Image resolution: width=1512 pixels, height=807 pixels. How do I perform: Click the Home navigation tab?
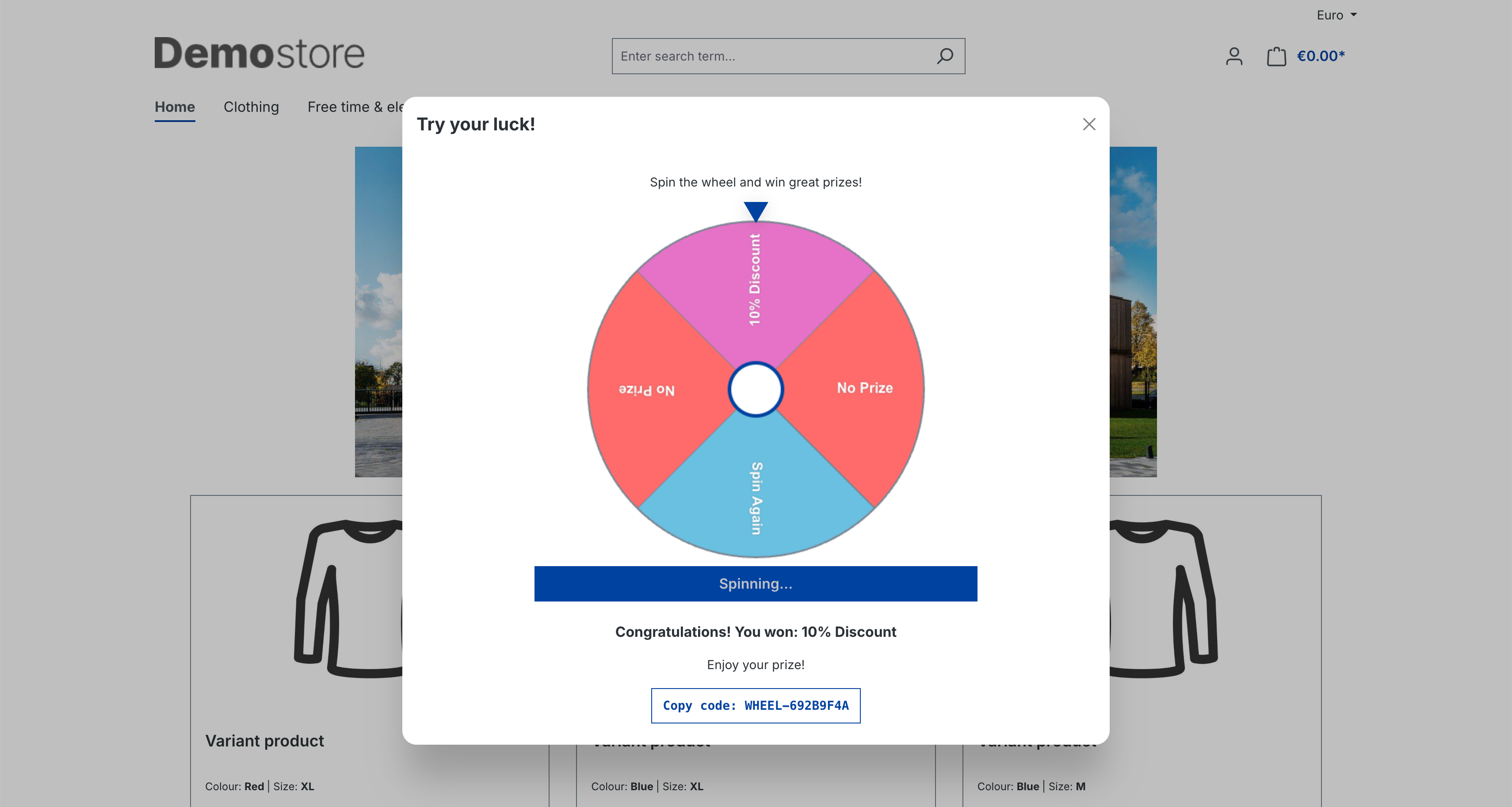point(174,107)
